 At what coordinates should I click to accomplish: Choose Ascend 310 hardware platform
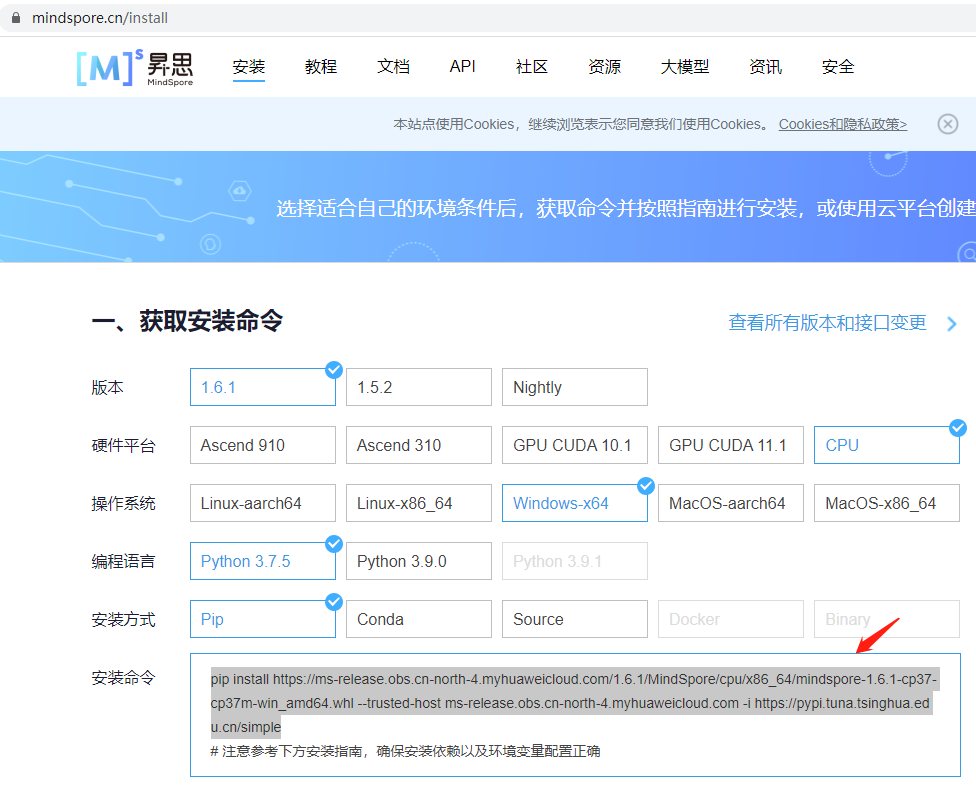(x=419, y=445)
